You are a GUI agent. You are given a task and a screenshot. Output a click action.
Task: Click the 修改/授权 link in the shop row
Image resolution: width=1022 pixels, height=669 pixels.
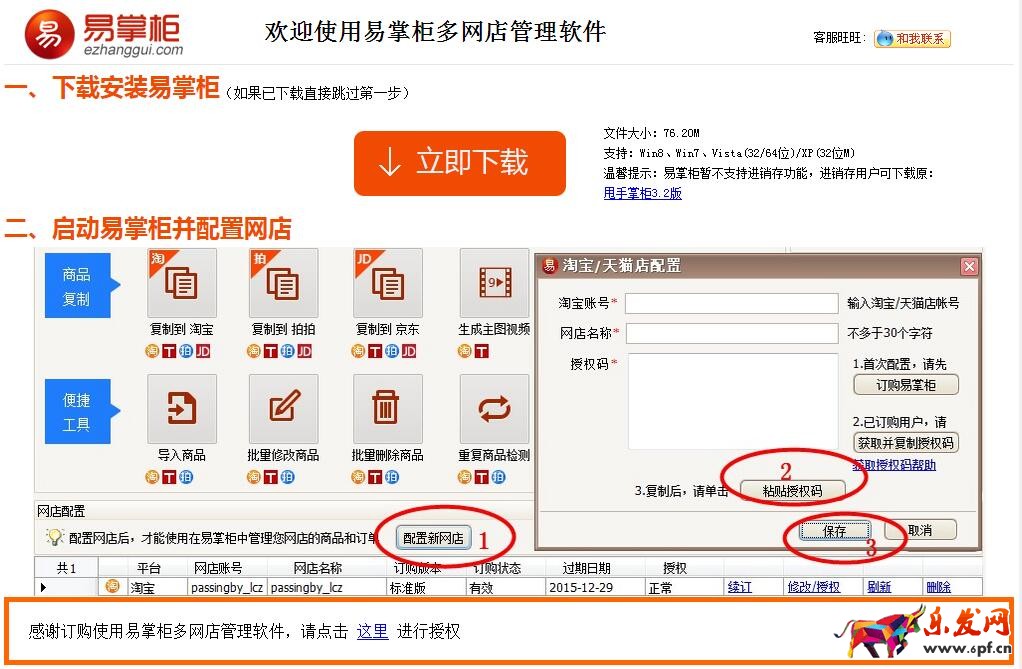813,587
